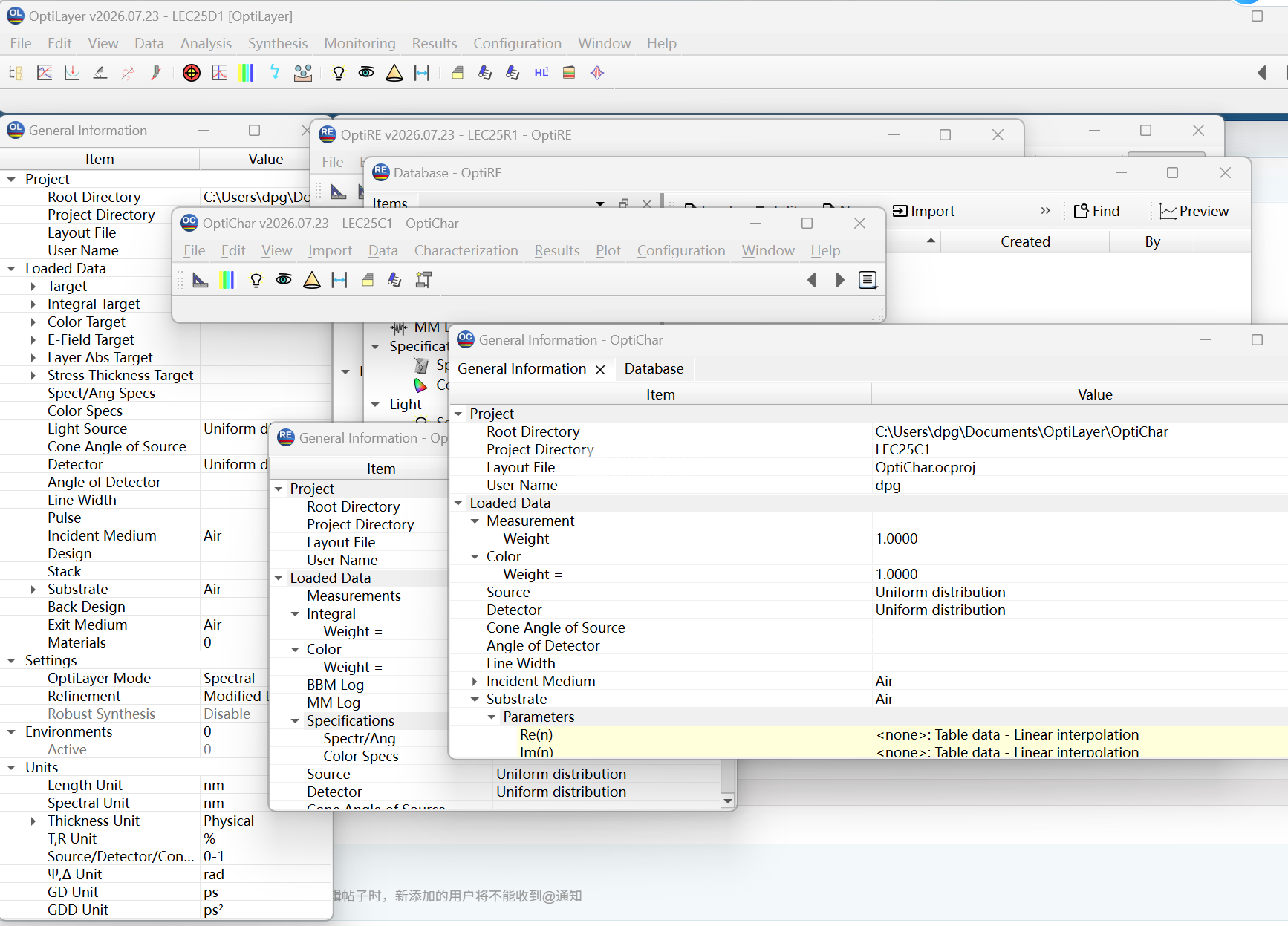The height and width of the screenshot is (926, 1288).
Task: Collapse Specifications node in OptiRE General Information
Action: 295,721
